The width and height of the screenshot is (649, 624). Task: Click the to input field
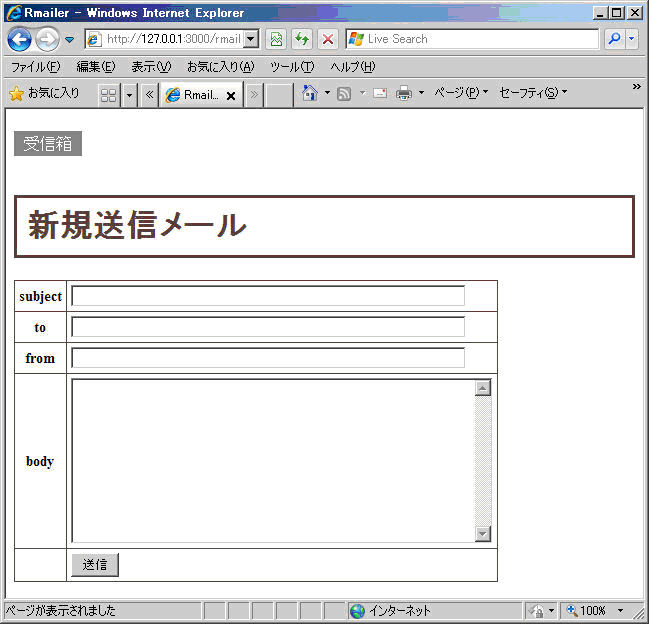[268, 327]
